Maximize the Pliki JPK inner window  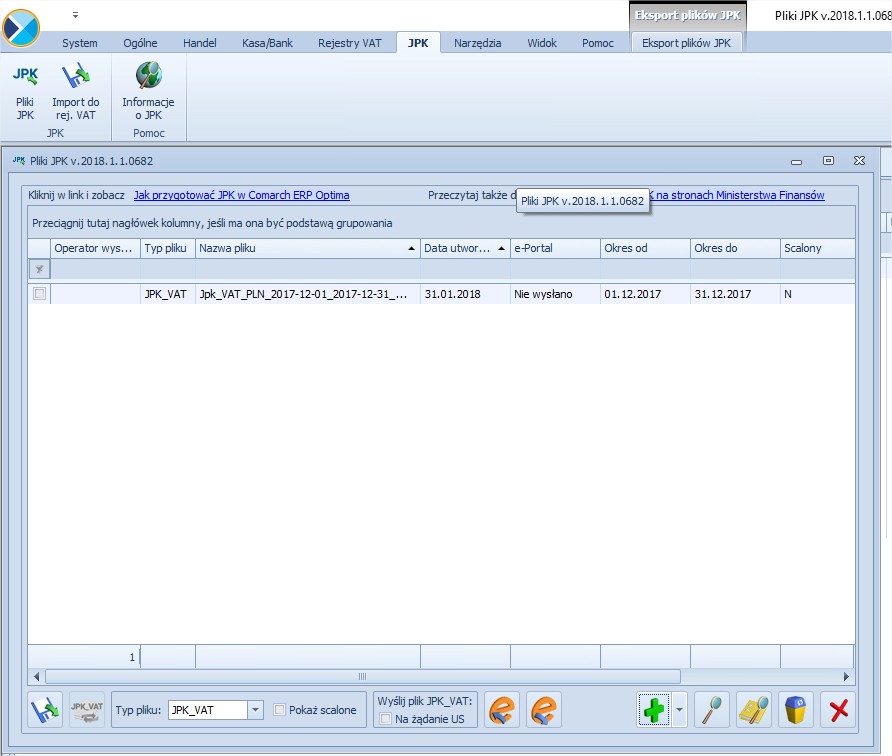click(x=828, y=161)
